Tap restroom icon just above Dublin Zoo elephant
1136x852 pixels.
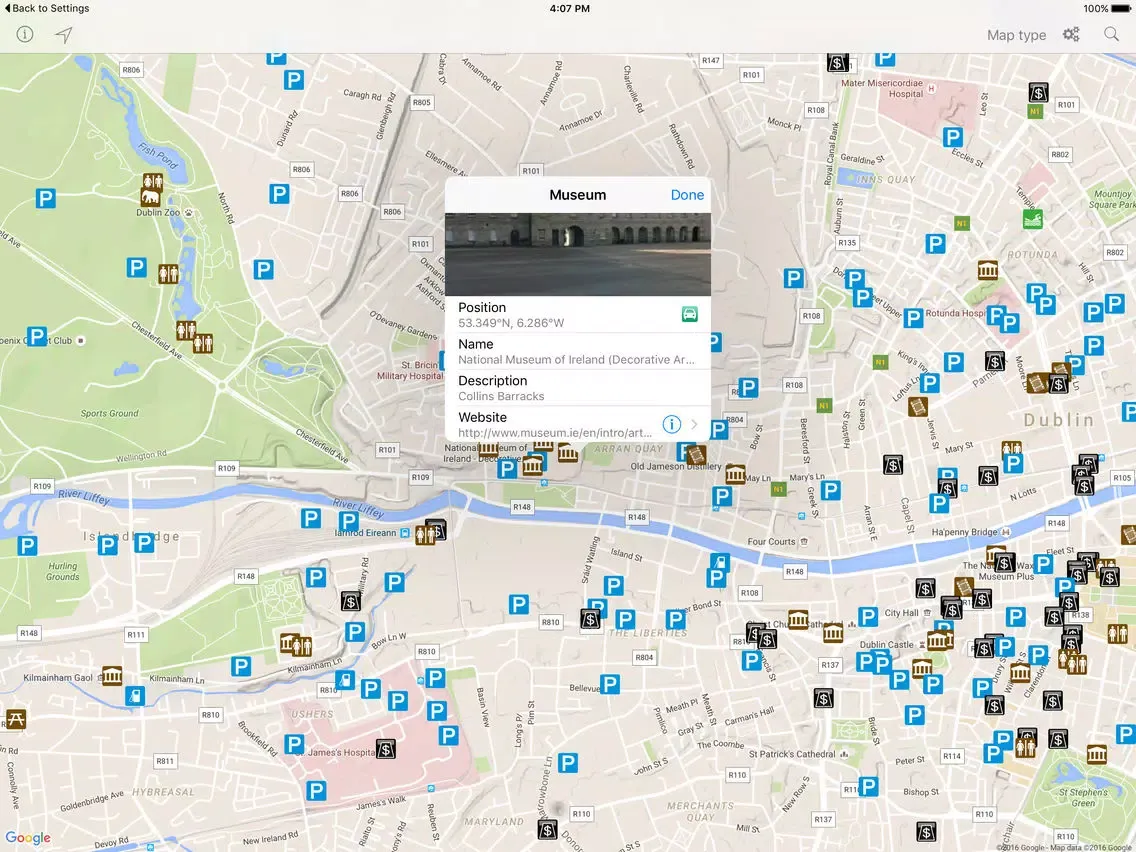point(153,180)
